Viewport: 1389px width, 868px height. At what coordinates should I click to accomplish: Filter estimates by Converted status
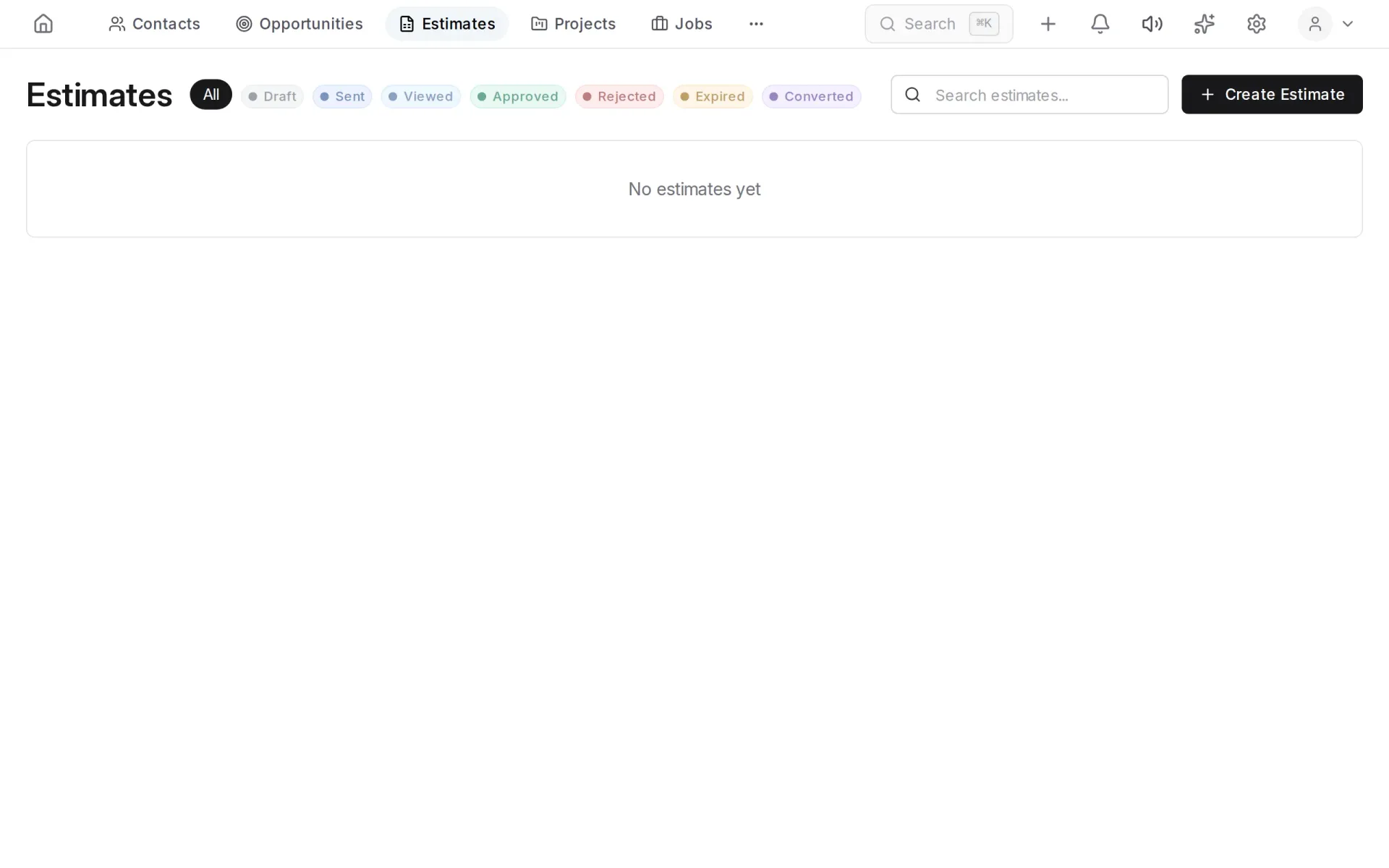coord(811,96)
